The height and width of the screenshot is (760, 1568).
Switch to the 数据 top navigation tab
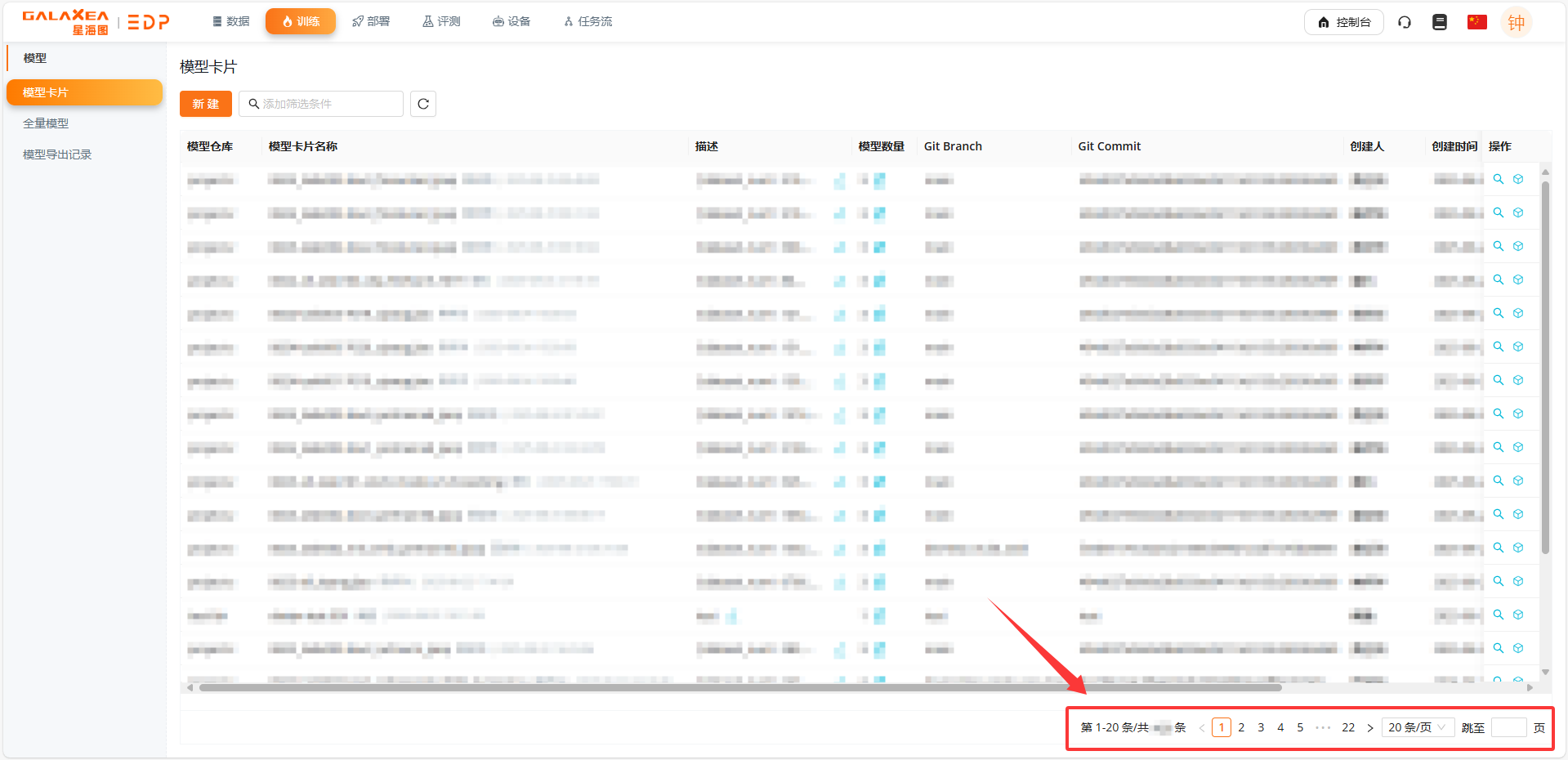click(x=230, y=21)
